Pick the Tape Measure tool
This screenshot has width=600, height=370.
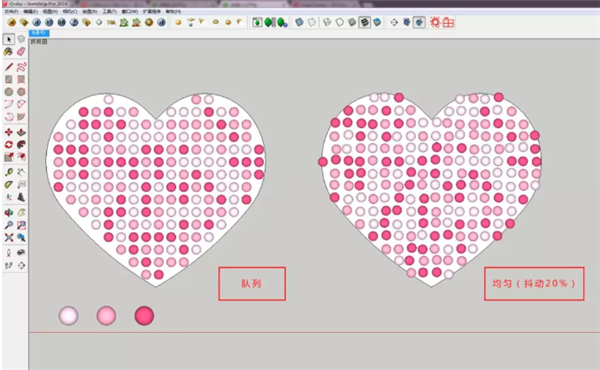(8, 172)
